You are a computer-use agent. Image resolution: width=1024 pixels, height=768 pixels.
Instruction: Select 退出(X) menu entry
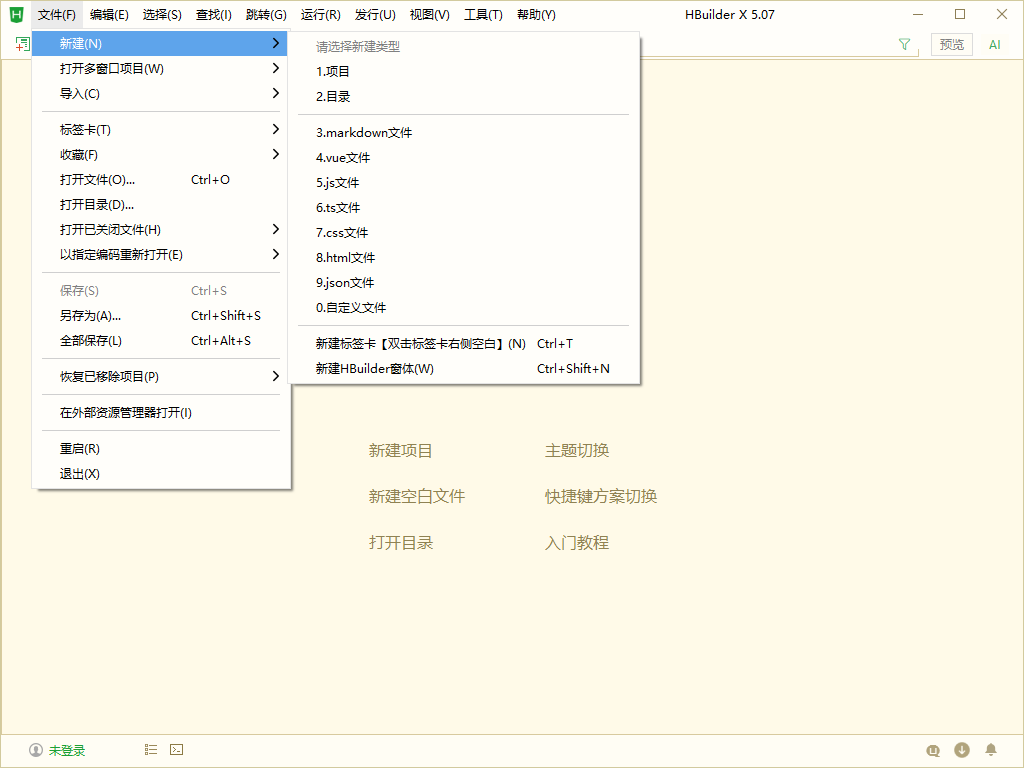pyautogui.click(x=161, y=473)
